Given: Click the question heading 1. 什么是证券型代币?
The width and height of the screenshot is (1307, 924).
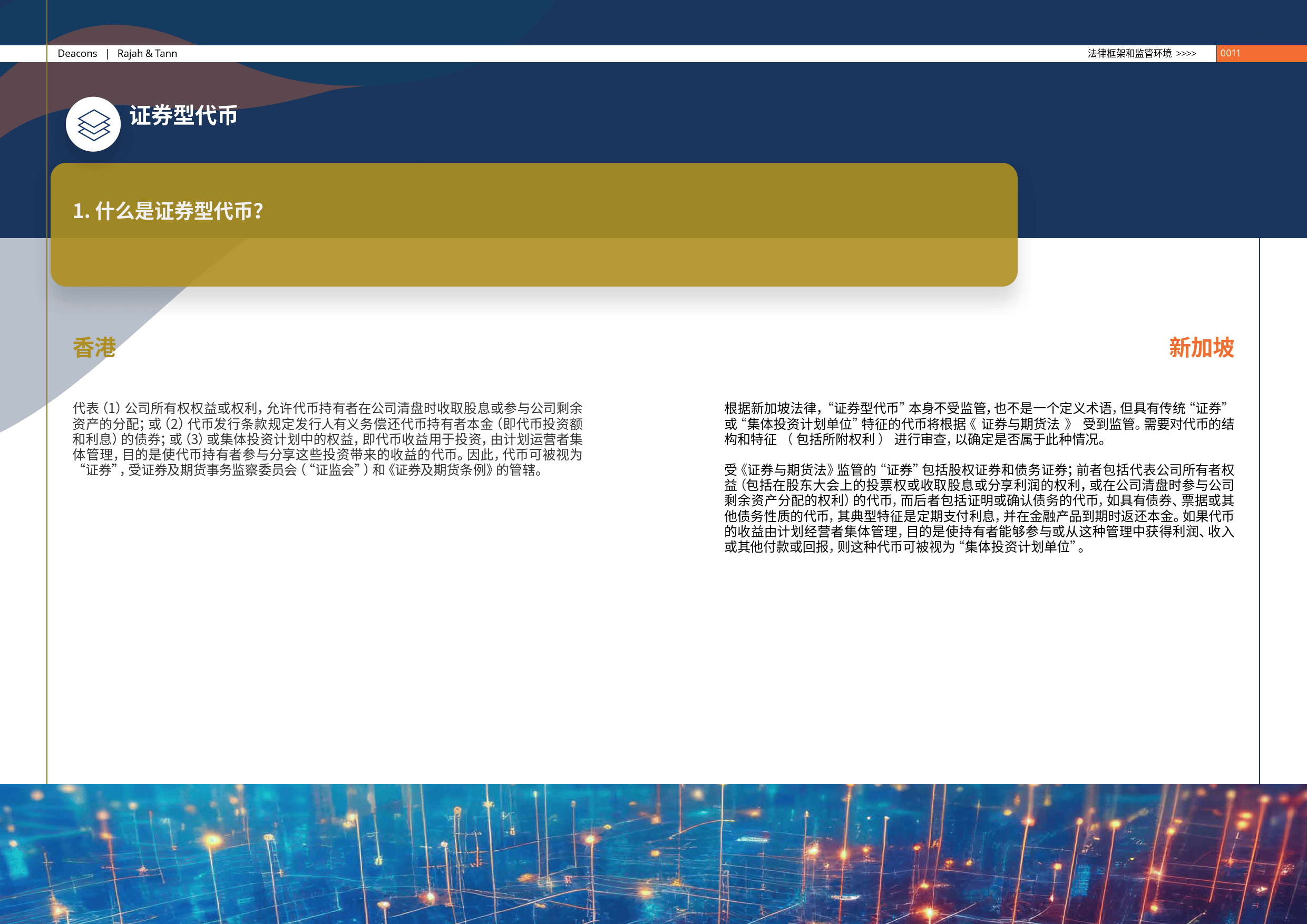Looking at the screenshot, I should tap(168, 211).
